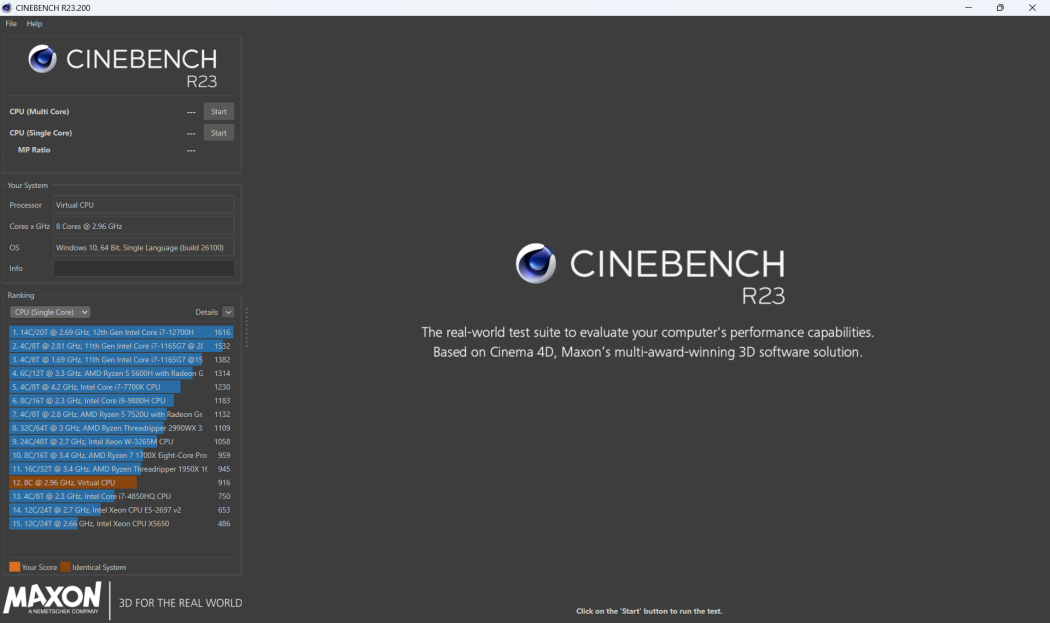The width and height of the screenshot is (1050, 623).
Task: Click the Maxon logo at bottom left
Action: pyautogui.click(x=53, y=598)
